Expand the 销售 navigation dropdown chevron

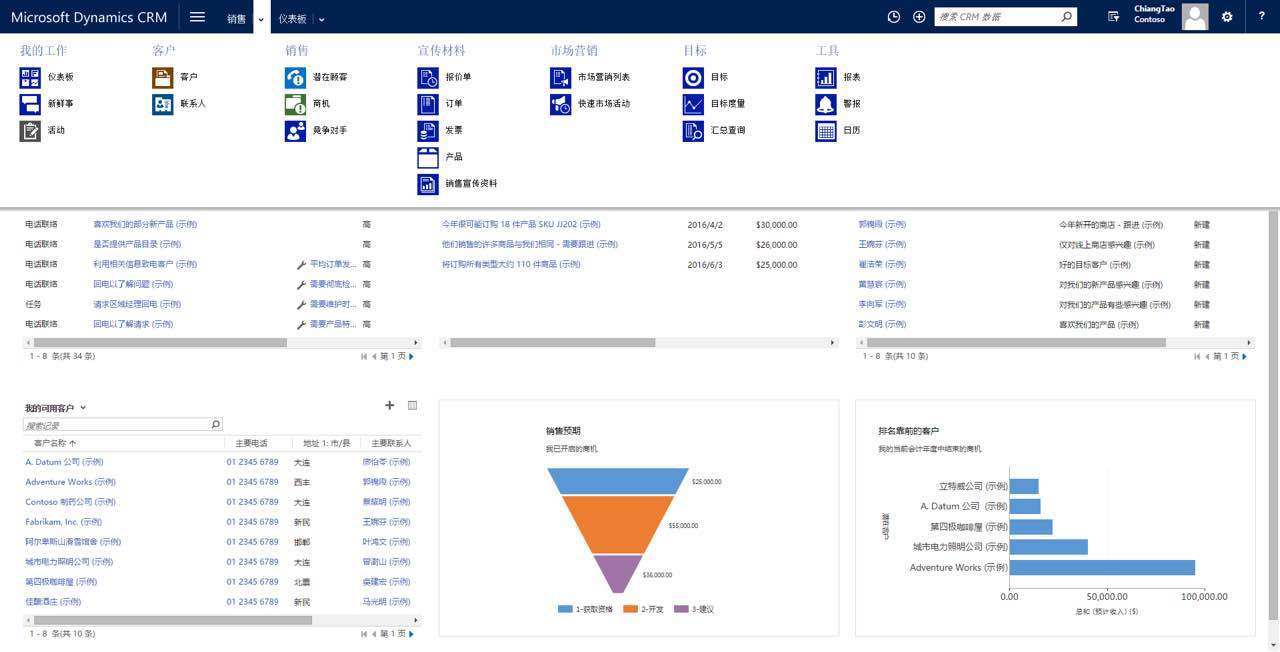click(x=259, y=18)
